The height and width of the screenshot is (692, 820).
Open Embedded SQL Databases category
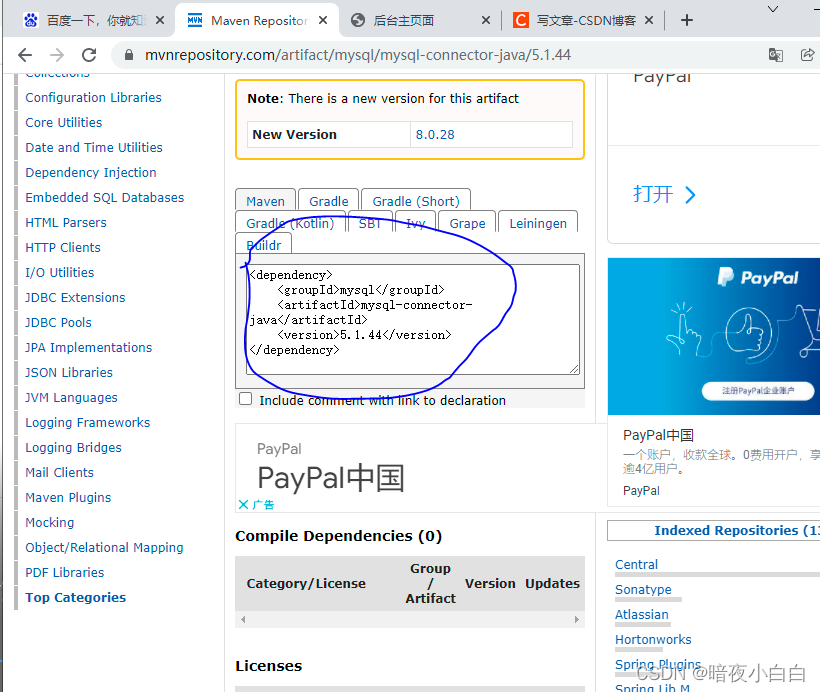click(x=105, y=197)
